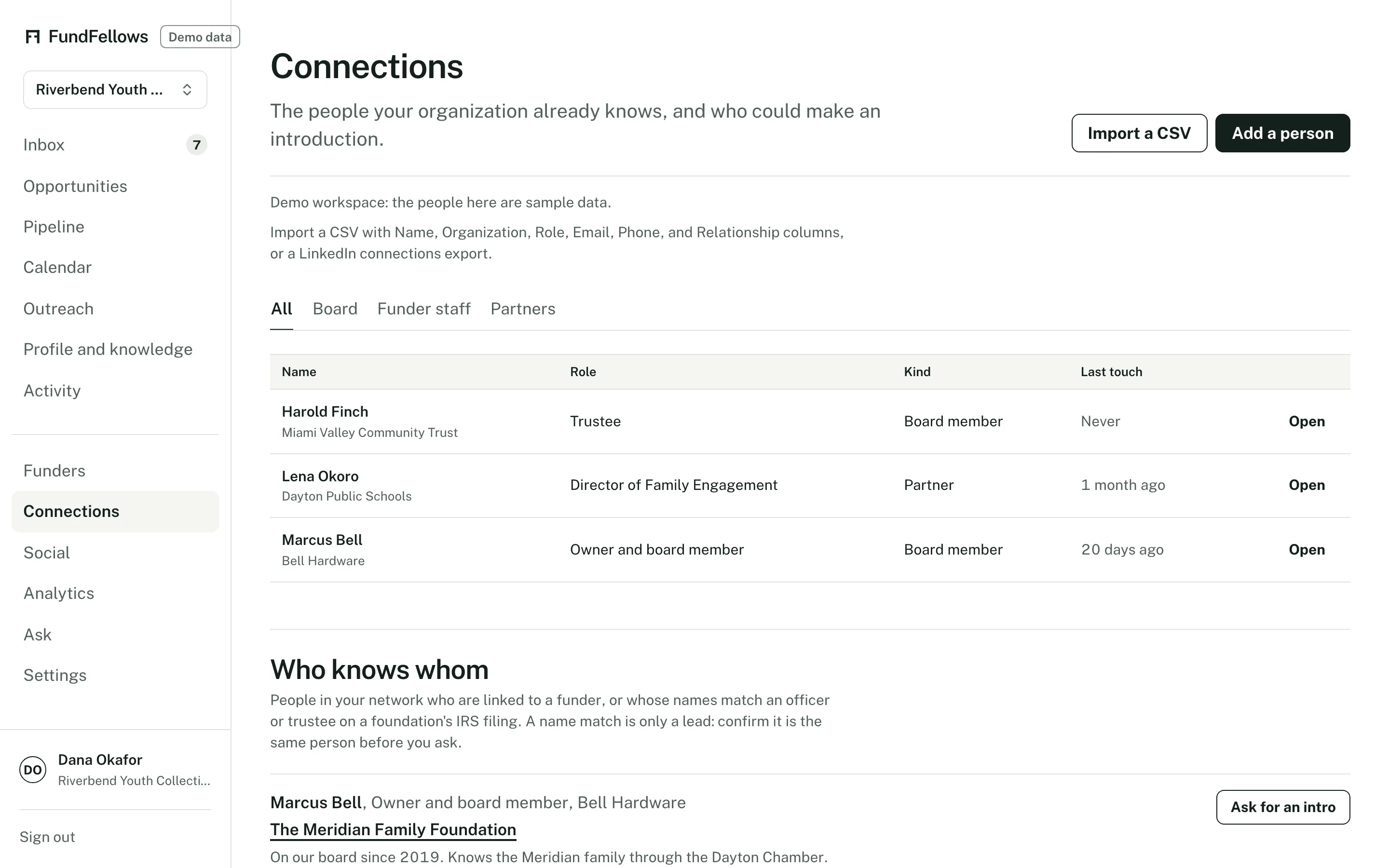Viewport: 1389px width, 868px height.
Task: Open the Ask page
Action: tap(115, 634)
